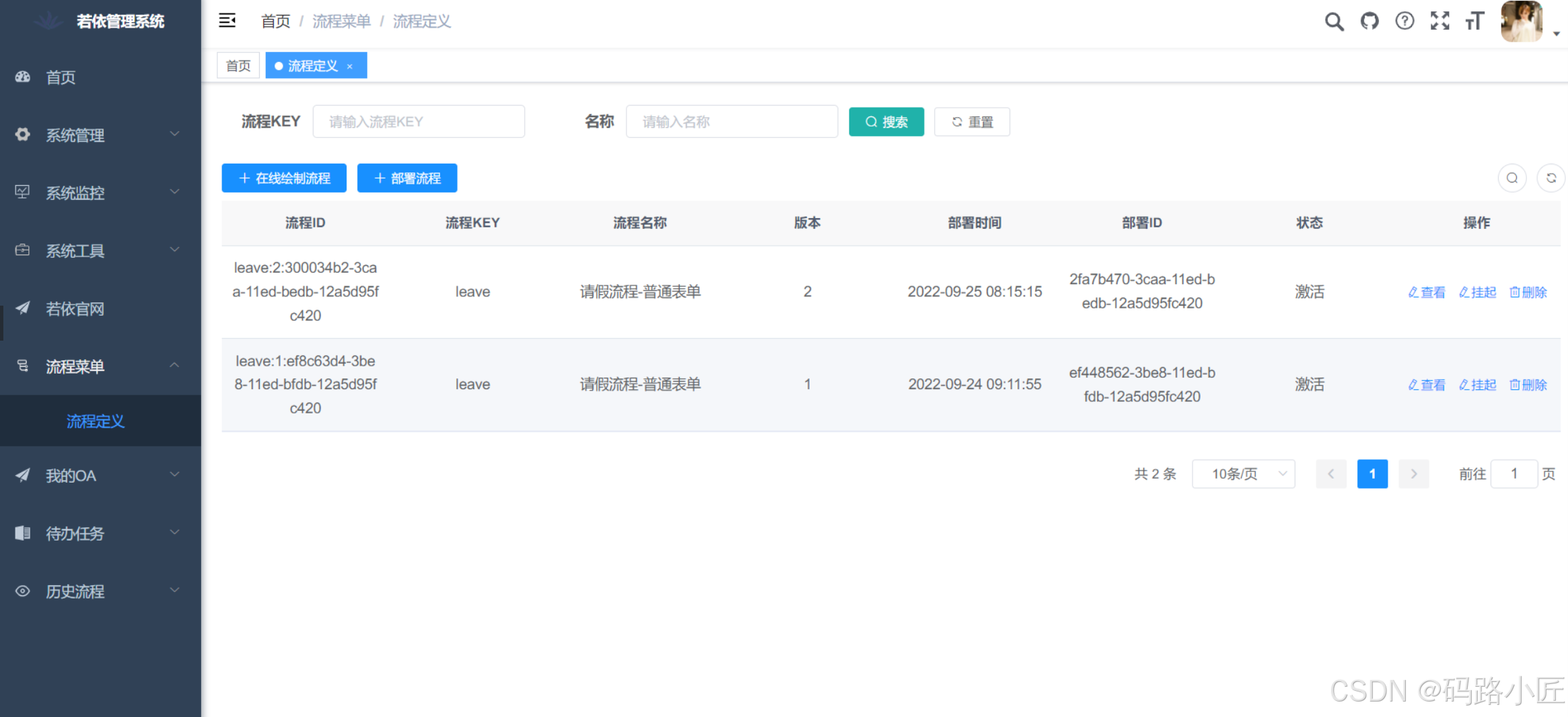1568x717 pixels.
Task: Click the 重置 reset button
Action: [x=971, y=121]
